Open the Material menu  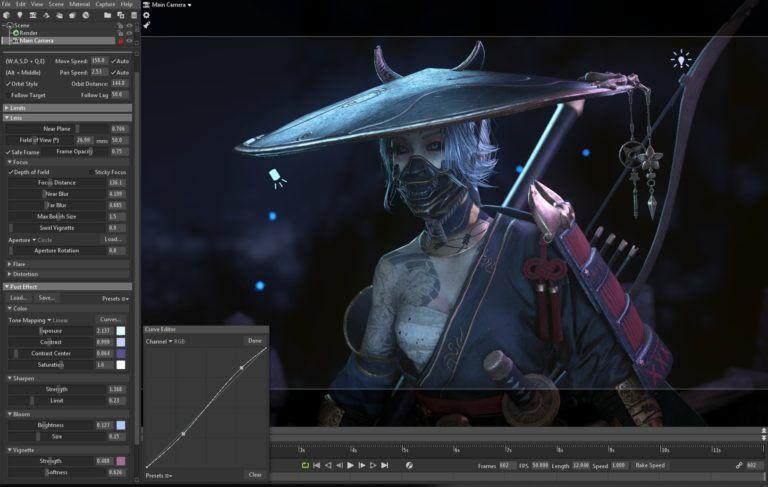[79, 4]
